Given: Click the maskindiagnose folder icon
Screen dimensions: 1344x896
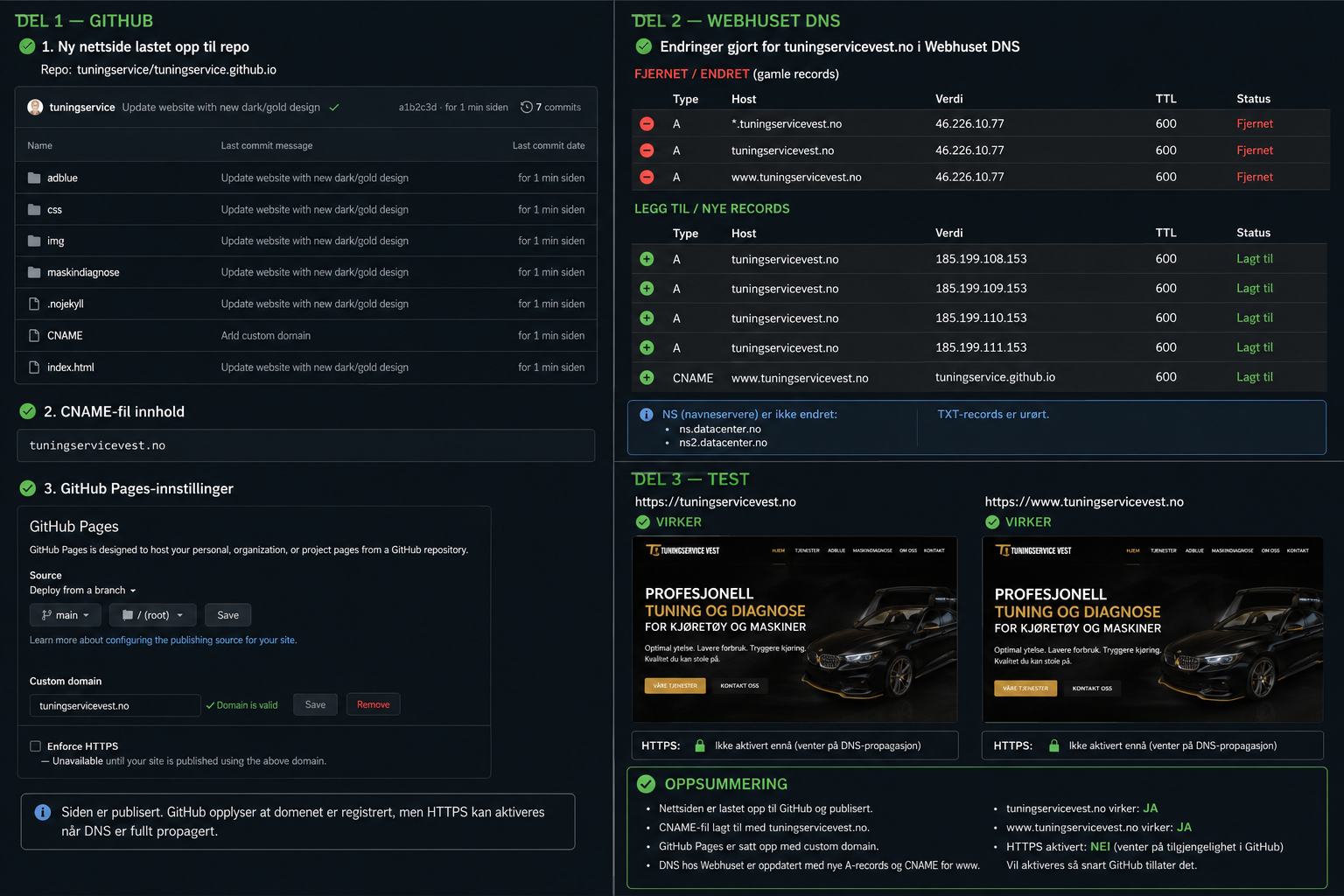Looking at the screenshot, I should pos(34,272).
